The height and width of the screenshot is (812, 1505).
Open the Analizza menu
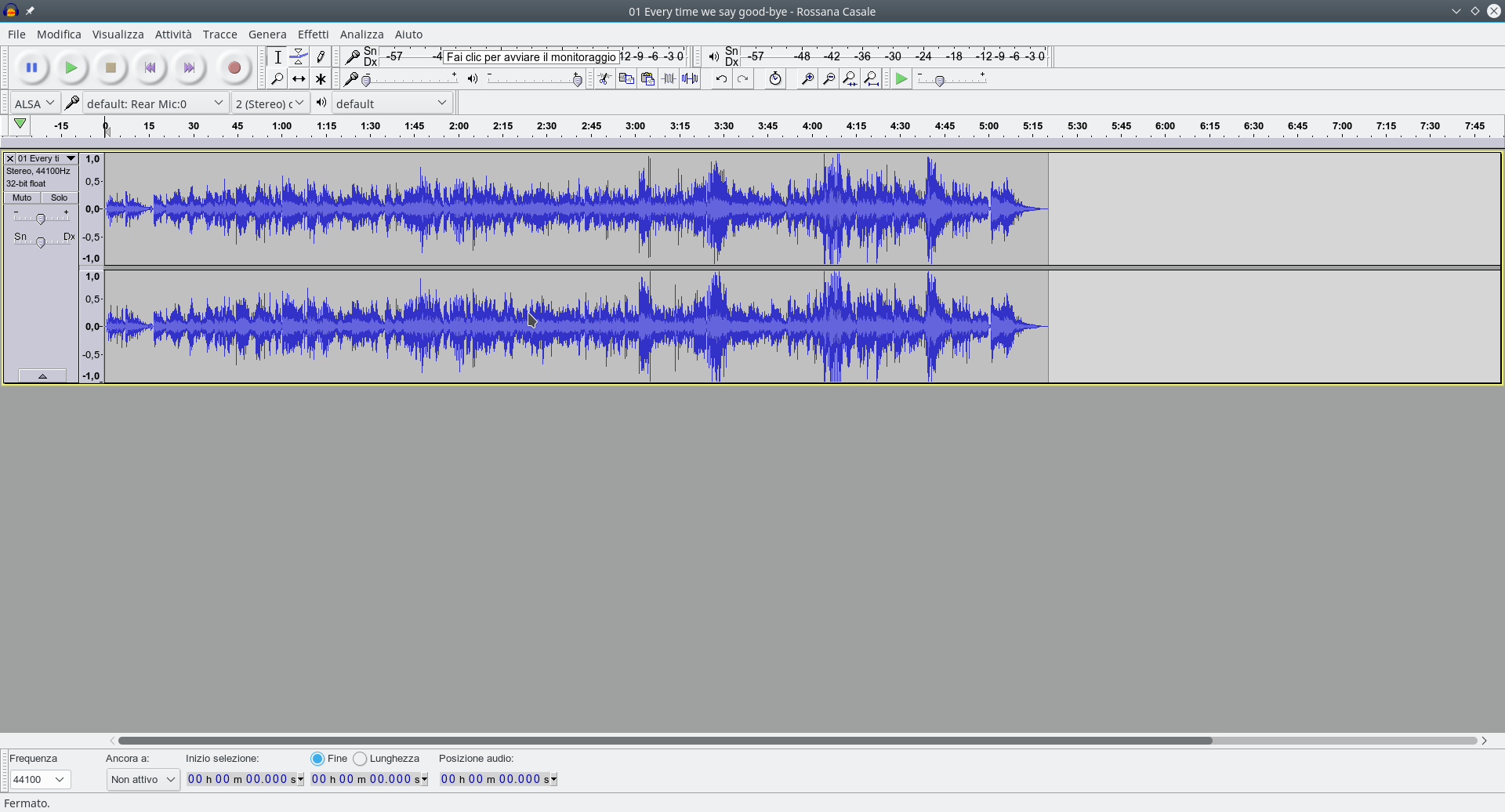click(361, 34)
